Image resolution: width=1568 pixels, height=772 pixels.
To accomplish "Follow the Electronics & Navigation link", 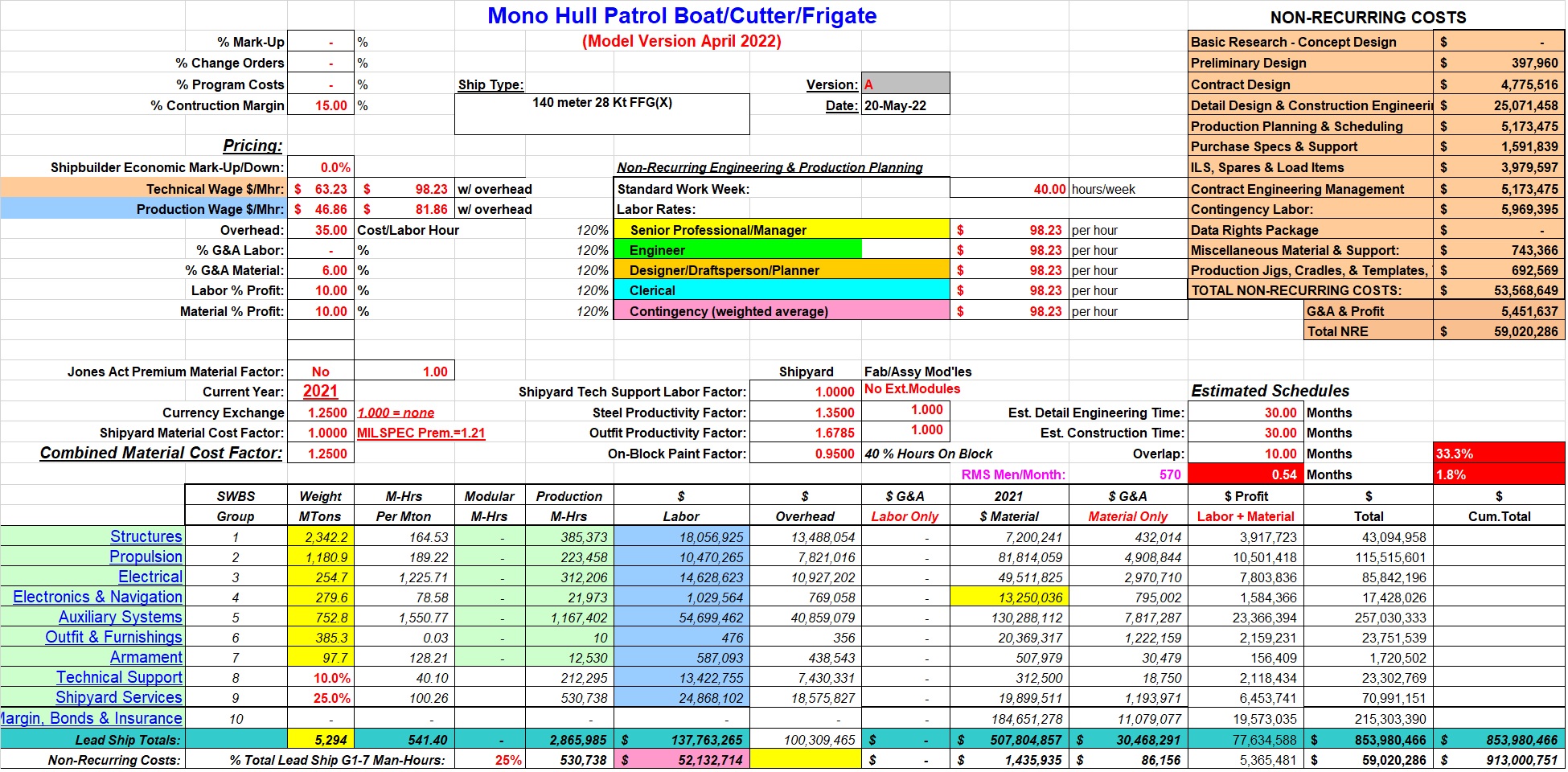I will click(97, 597).
